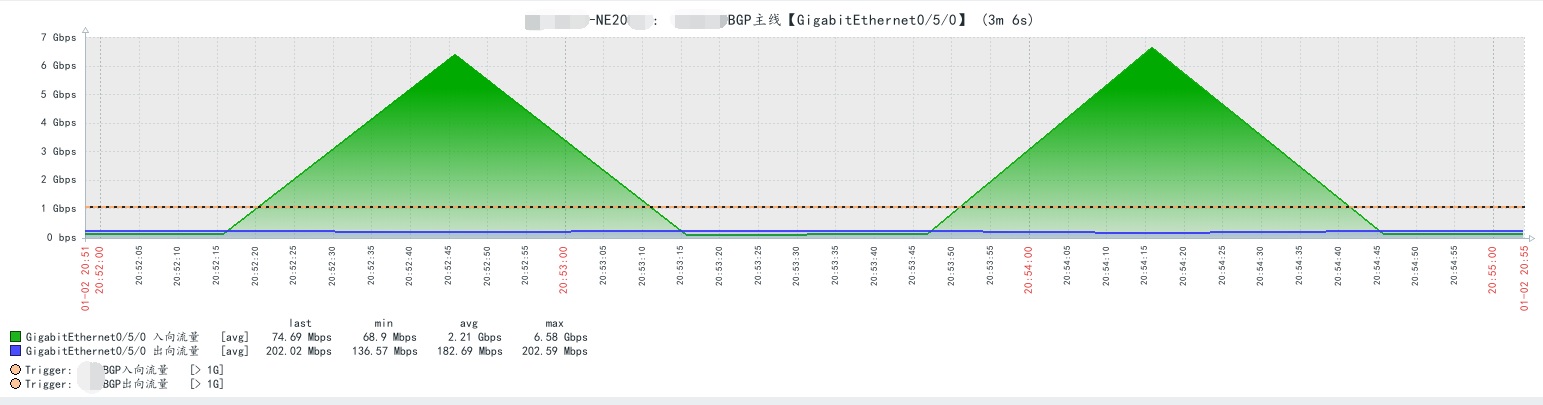The height and width of the screenshot is (405, 1543).
Task: Click the blue outbound traffic legend swatch
Action: 16,352
